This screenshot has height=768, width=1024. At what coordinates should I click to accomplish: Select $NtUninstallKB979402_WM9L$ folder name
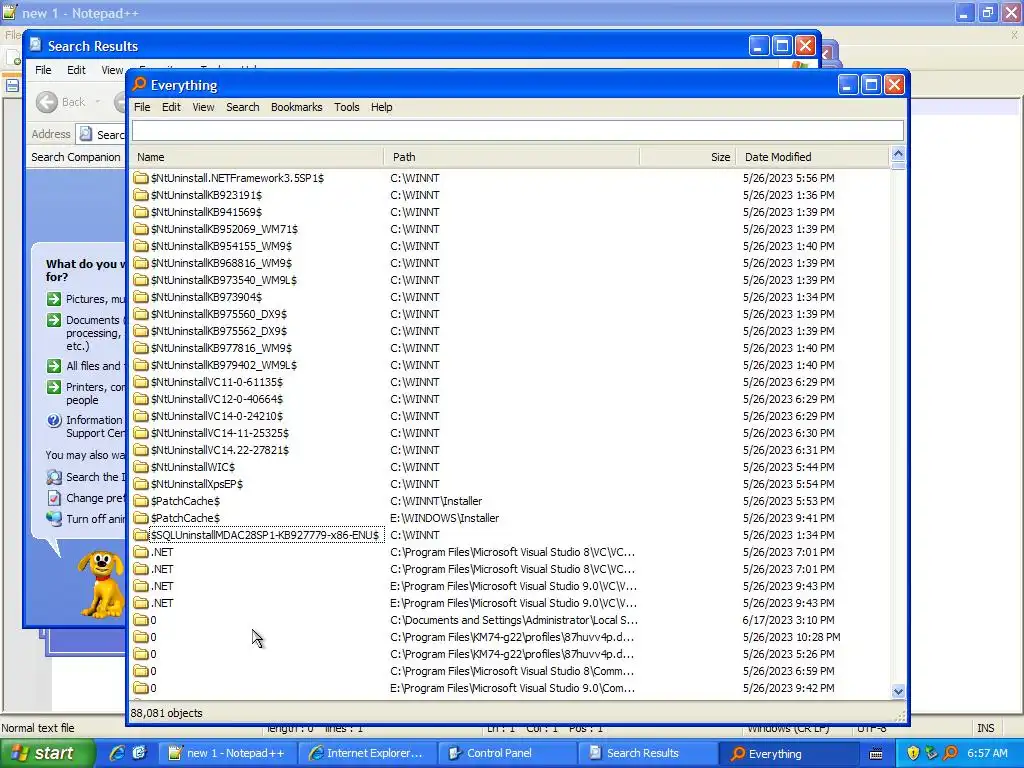click(x=223, y=365)
